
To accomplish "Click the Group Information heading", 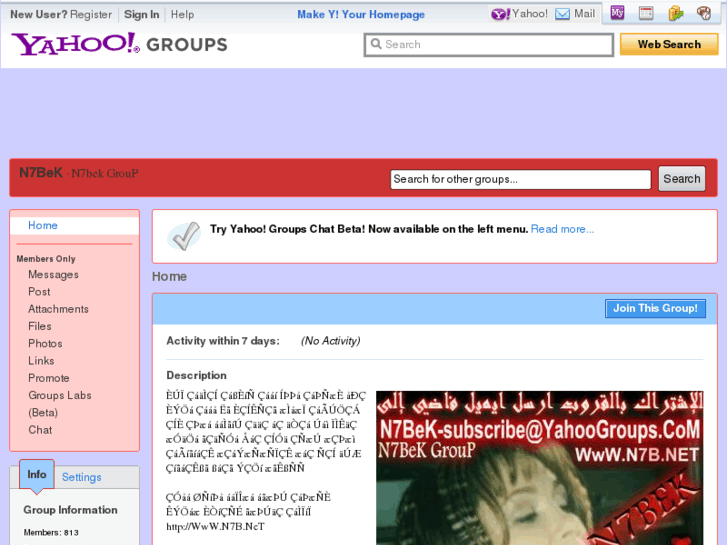I will (70, 510).
